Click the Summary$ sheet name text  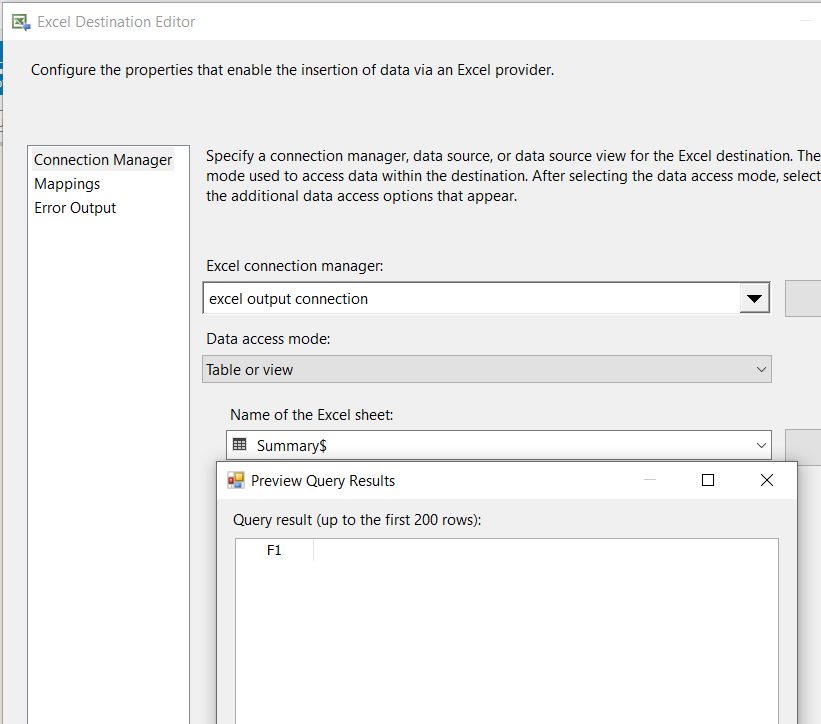[292, 445]
